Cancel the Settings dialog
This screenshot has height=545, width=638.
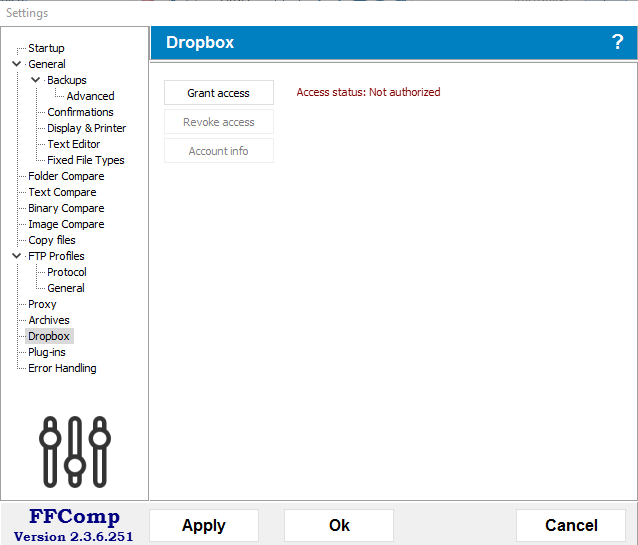(x=570, y=525)
